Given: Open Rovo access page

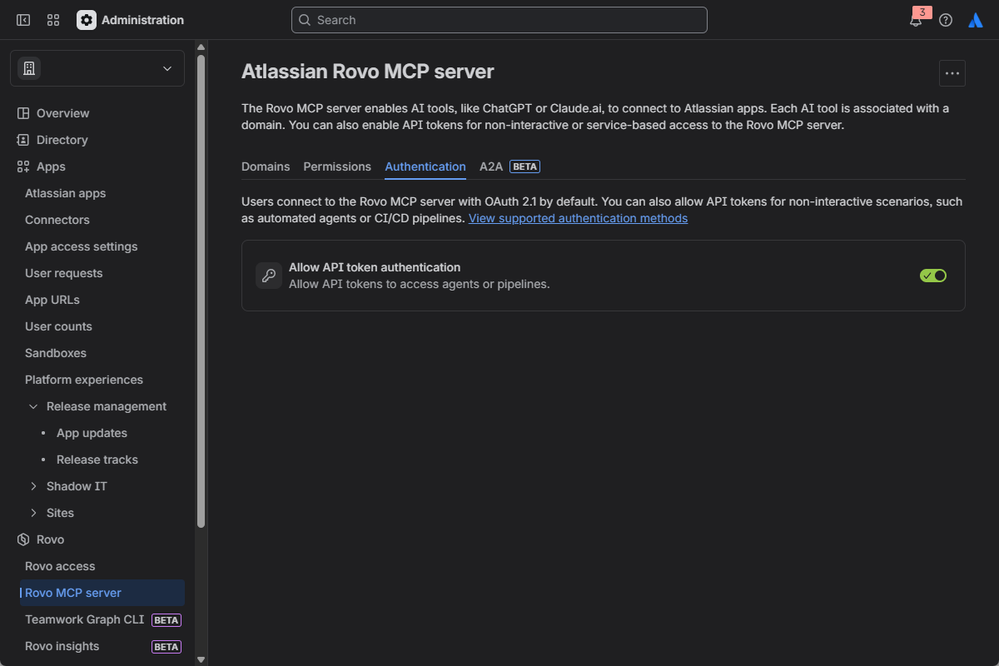Looking at the screenshot, I should click(x=60, y=566).
